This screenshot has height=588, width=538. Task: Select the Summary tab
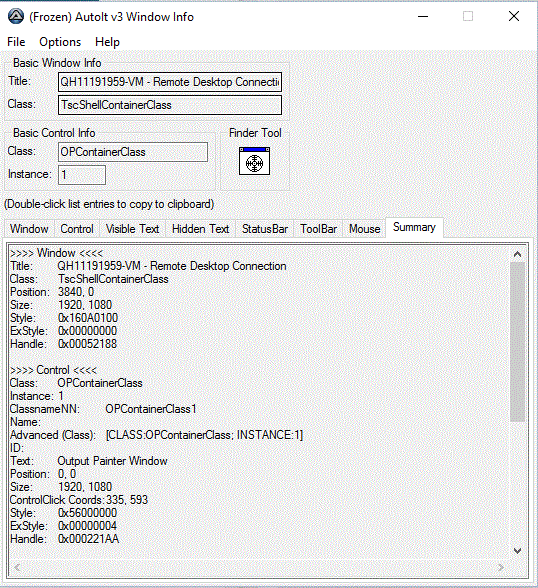tap(414, 227)
